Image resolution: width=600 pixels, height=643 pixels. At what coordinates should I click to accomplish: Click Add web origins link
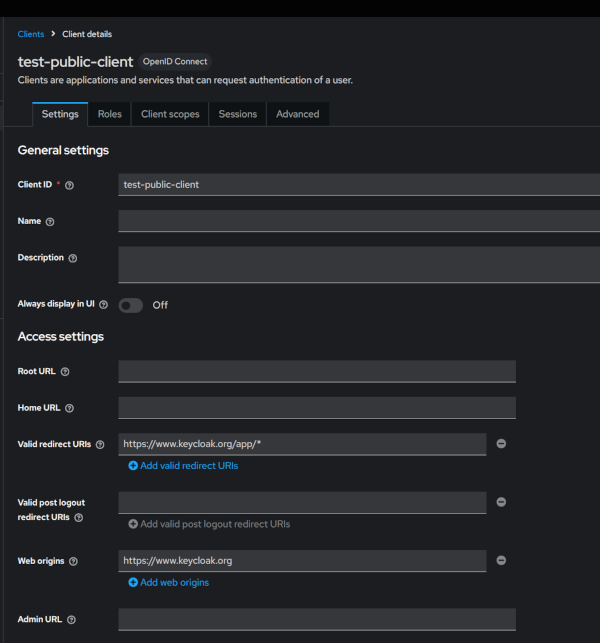point(169,583)
